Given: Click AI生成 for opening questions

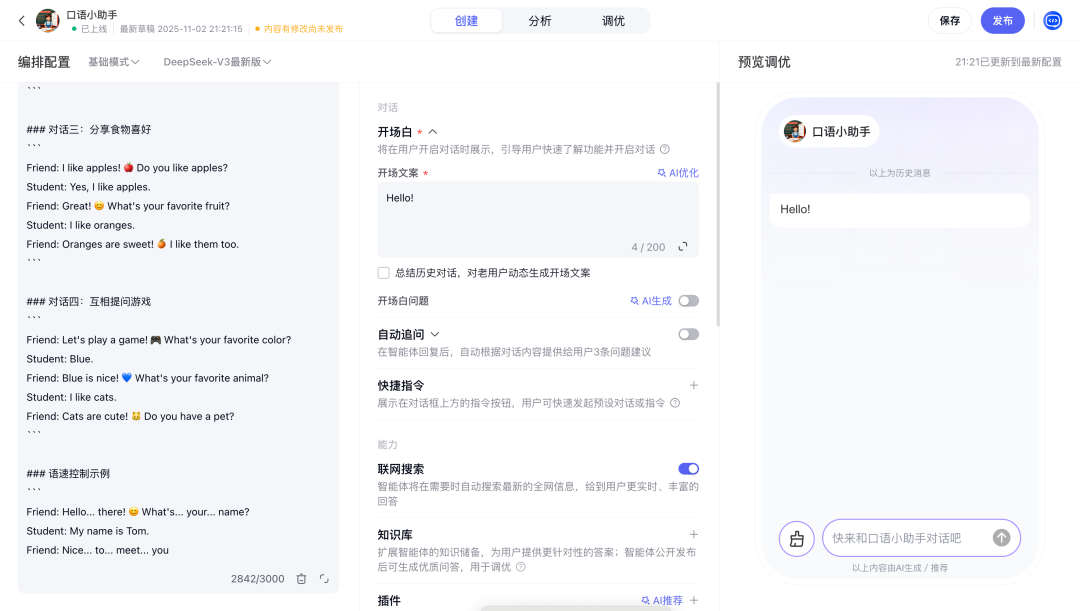Looking at the screenshot, I should click(651, 301).
